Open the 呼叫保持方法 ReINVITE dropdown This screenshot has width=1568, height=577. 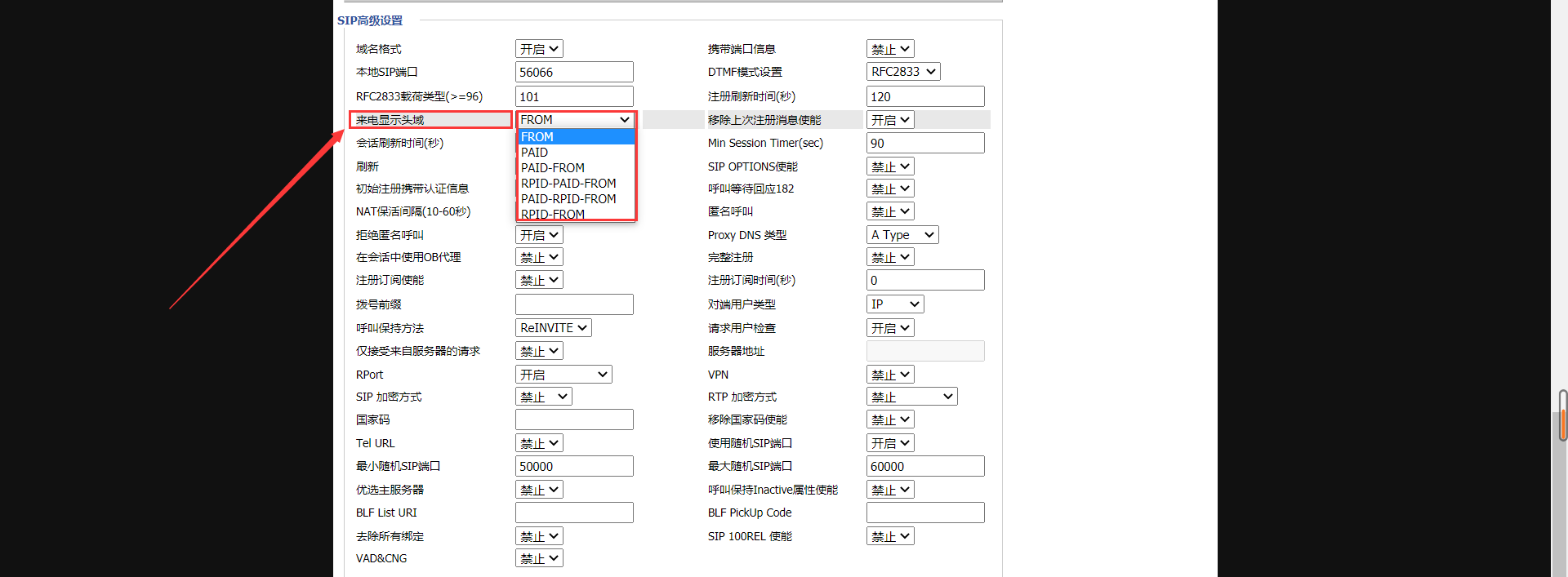point(553,328)
